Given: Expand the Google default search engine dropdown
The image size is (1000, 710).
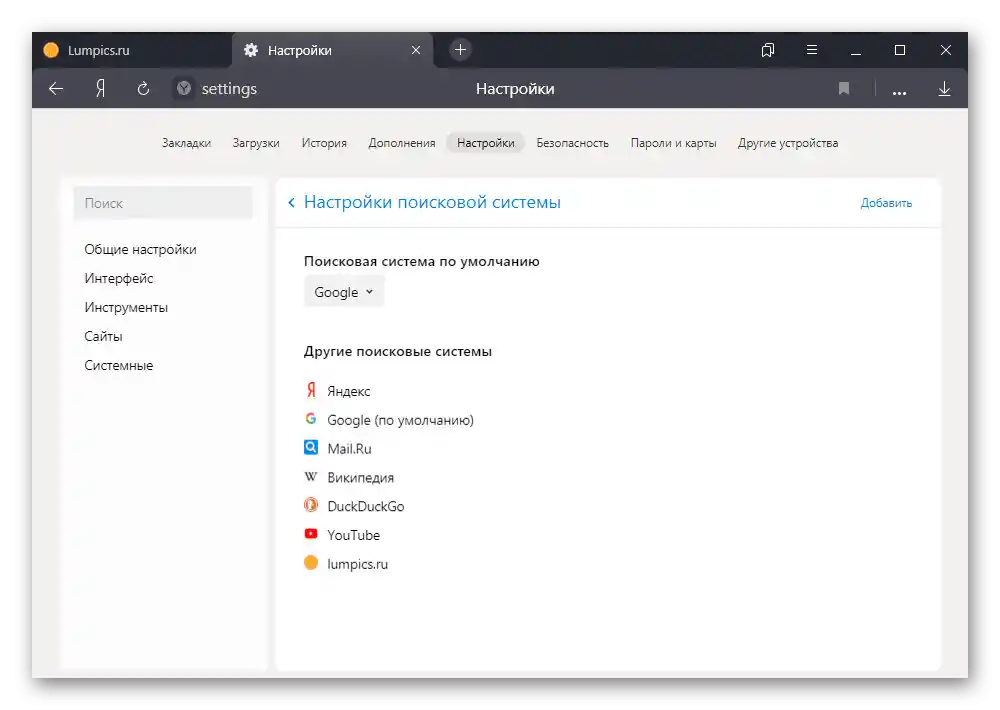Looking at the screenshot, I should (344, 292).
